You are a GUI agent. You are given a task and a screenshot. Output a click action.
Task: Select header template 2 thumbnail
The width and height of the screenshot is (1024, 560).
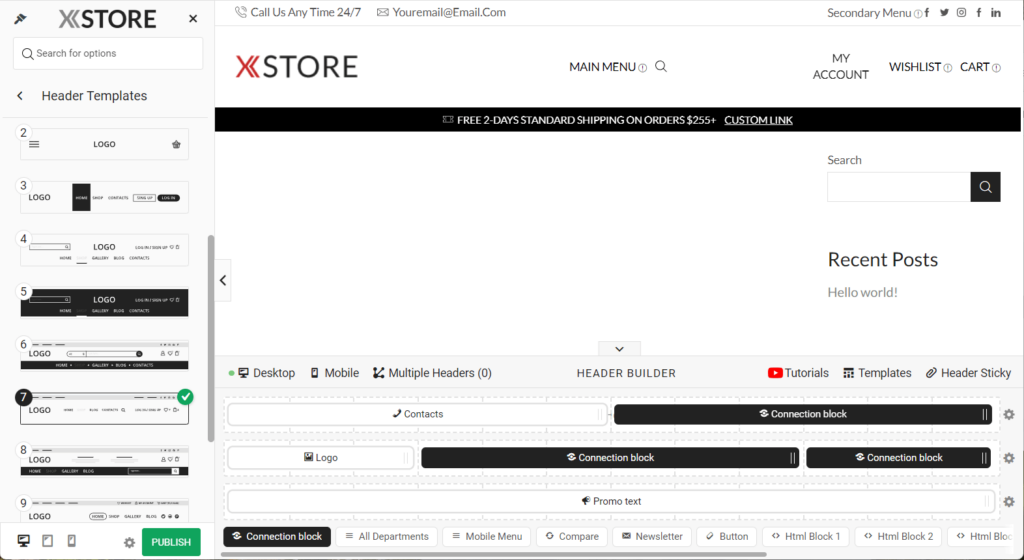[x=104, y=144]
